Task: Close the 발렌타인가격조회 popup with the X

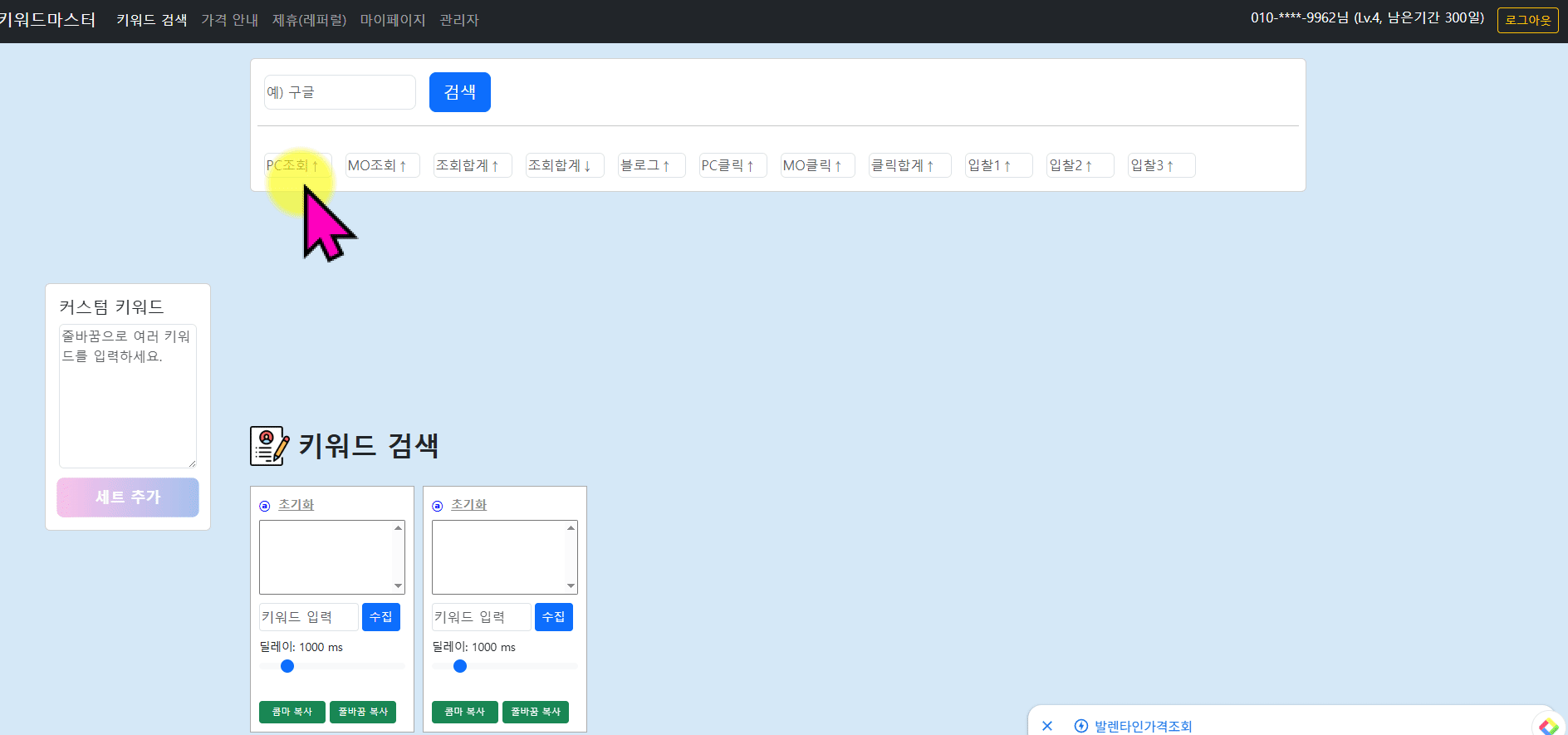Action: (1047, 726)
